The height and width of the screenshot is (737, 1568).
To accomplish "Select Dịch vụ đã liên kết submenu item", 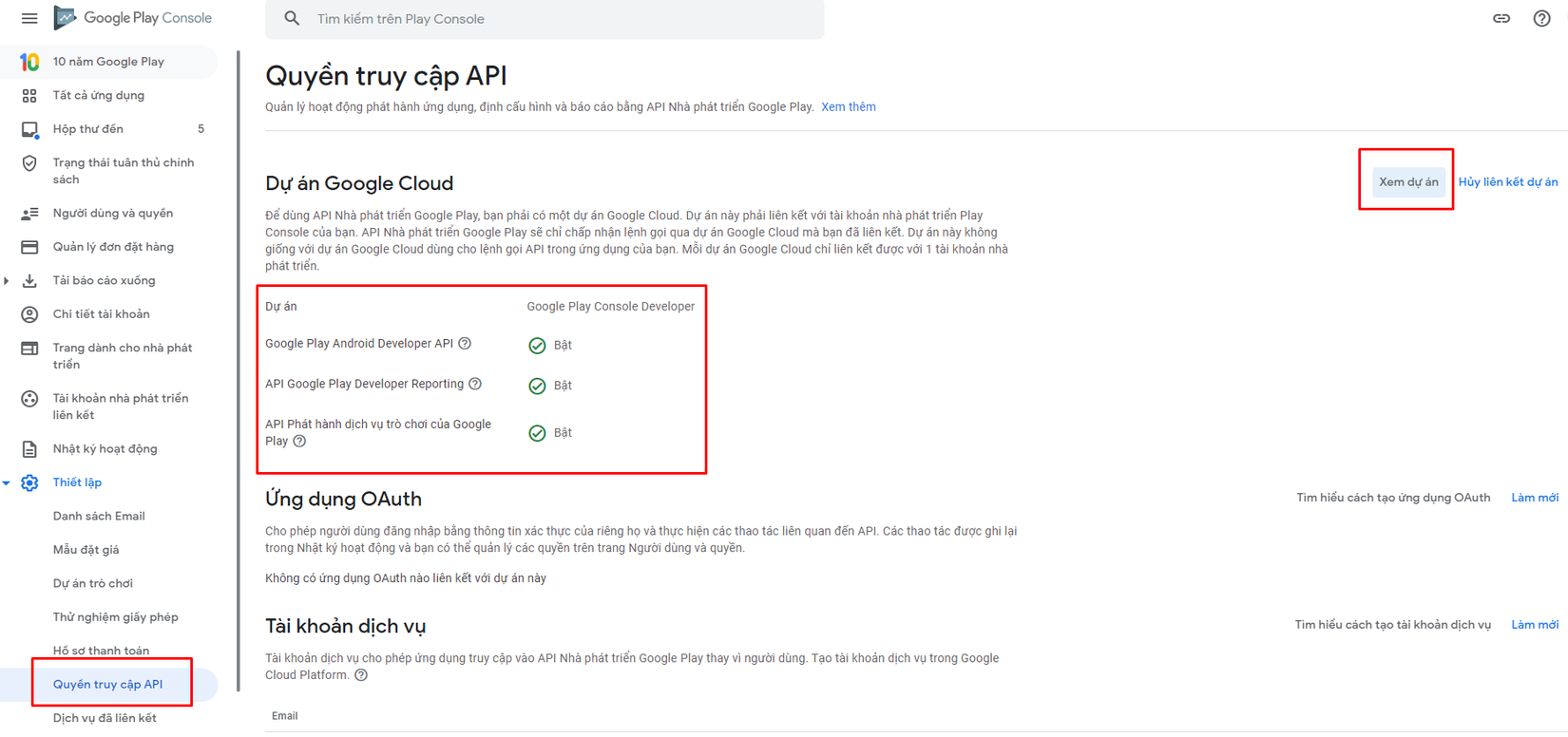I will (105, 718).
